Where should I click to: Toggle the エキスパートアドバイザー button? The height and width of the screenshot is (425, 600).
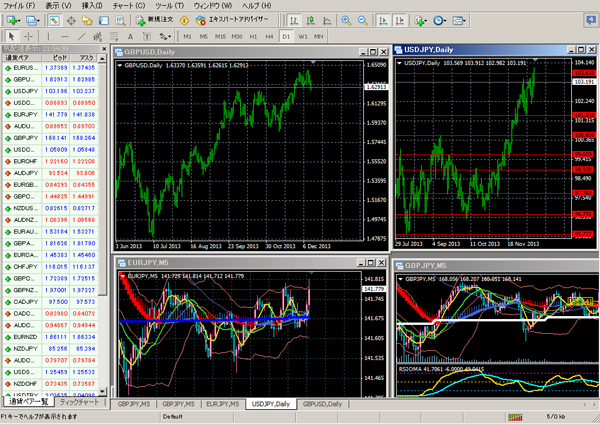click(x=232, y=20)
